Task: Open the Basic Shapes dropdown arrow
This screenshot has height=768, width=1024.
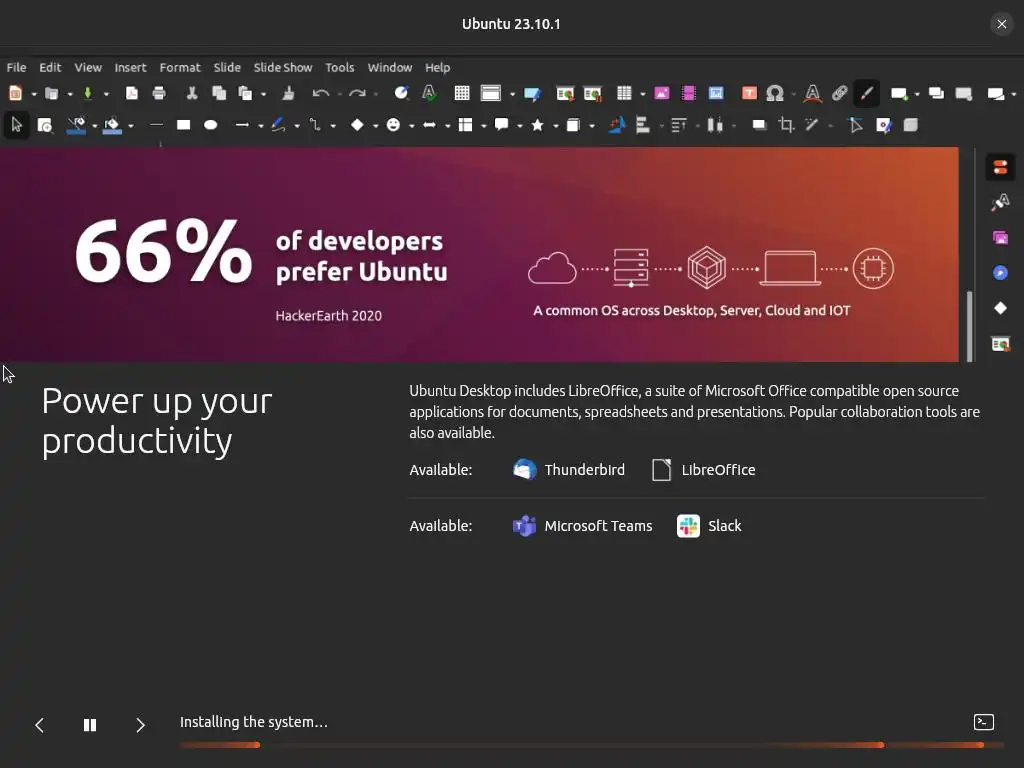Action: click(x=376, y=125)
